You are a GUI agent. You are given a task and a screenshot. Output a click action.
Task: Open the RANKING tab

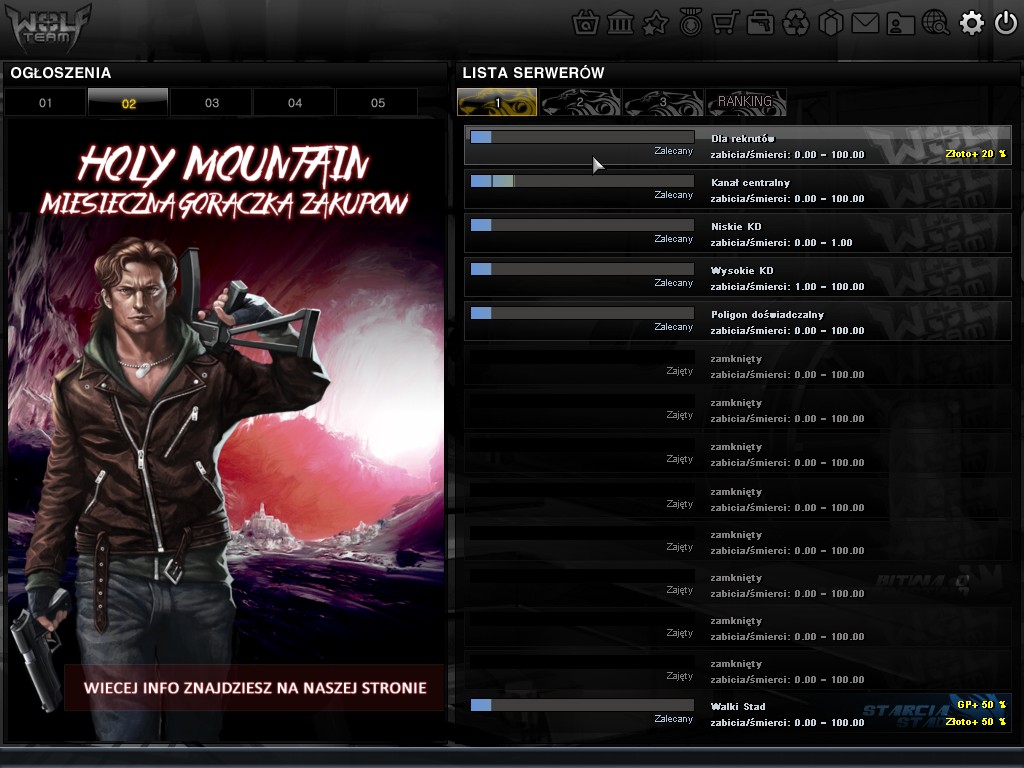click(x=746, y=103)
